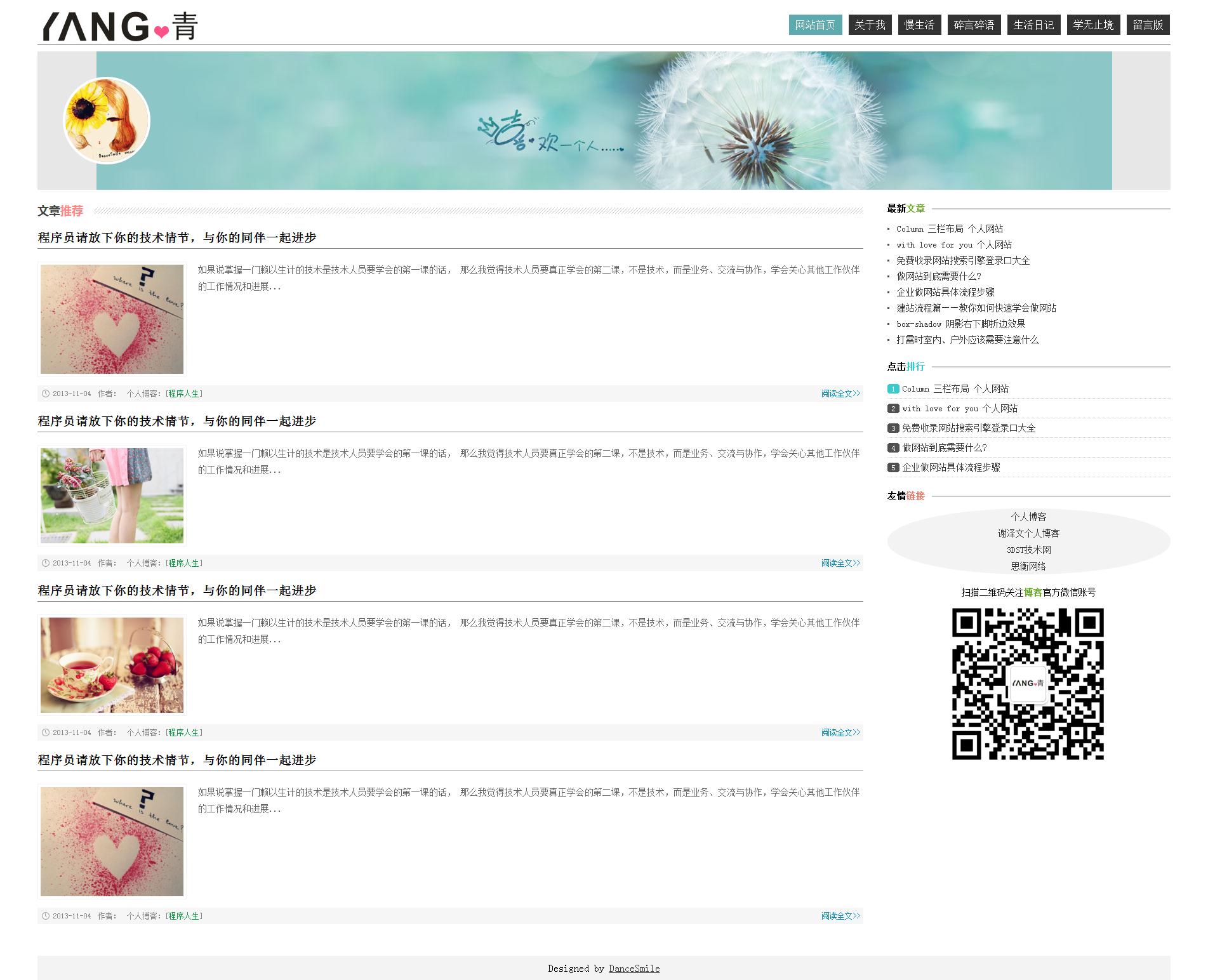This screenshot has width=1208, height=980.
Task: Click 阅读全文 link of first article
Action: coord(840,394)
